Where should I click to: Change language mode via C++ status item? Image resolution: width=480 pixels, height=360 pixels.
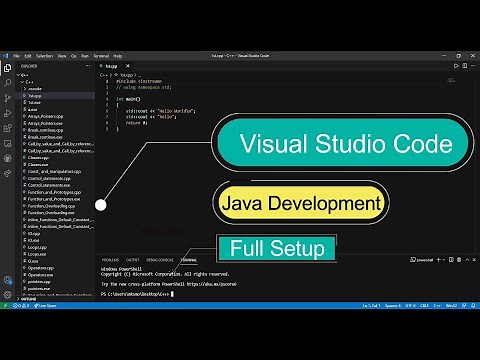coord(437,306)
